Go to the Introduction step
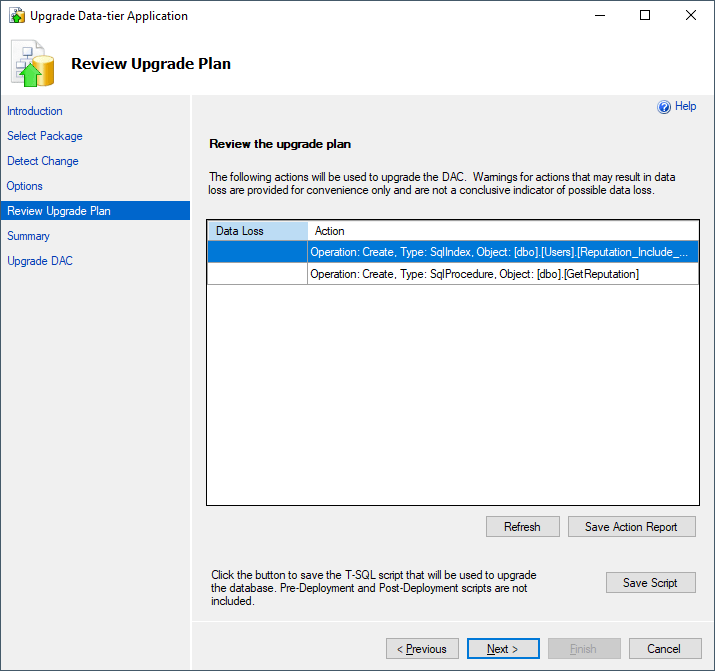Screen dimensions: 715x671 pos(35,111)
